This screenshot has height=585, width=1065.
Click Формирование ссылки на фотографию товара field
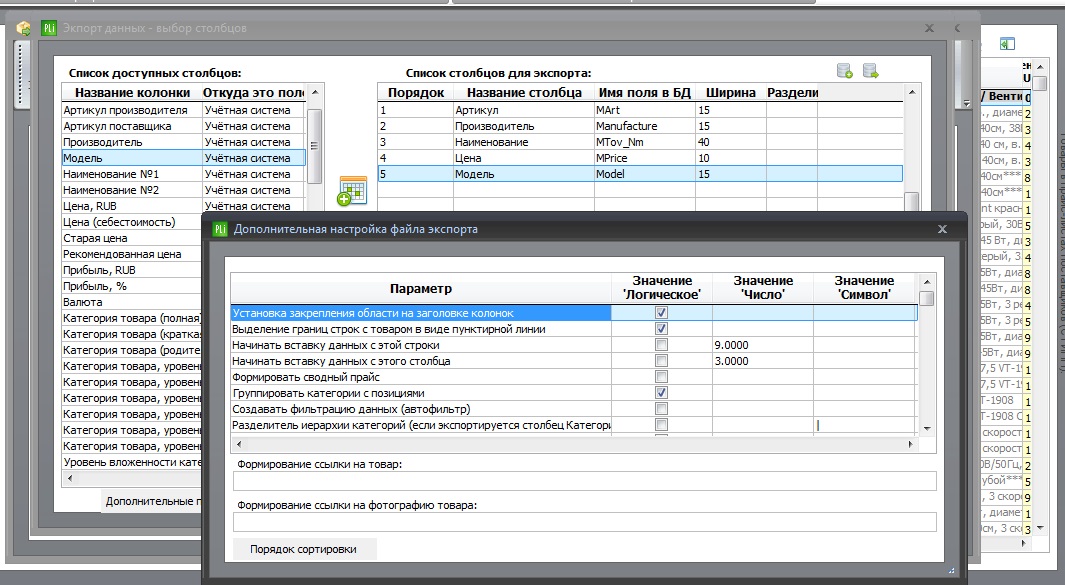[x=584, y=522]
